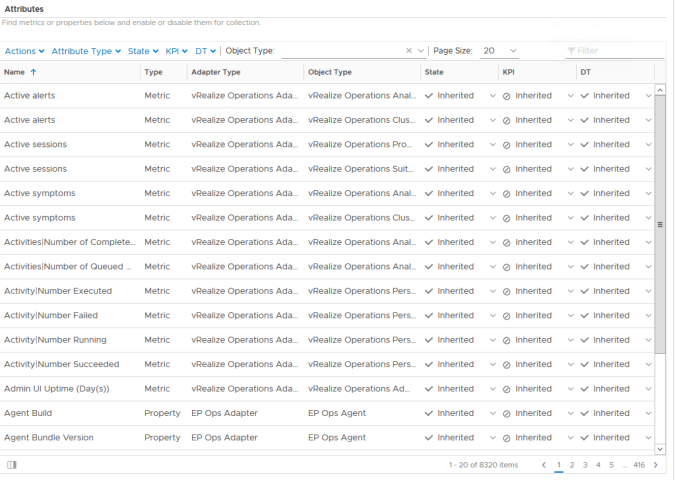Click KPI disabled icon in Agent Build row
675x480 pixels.
[x=507, y=414]
